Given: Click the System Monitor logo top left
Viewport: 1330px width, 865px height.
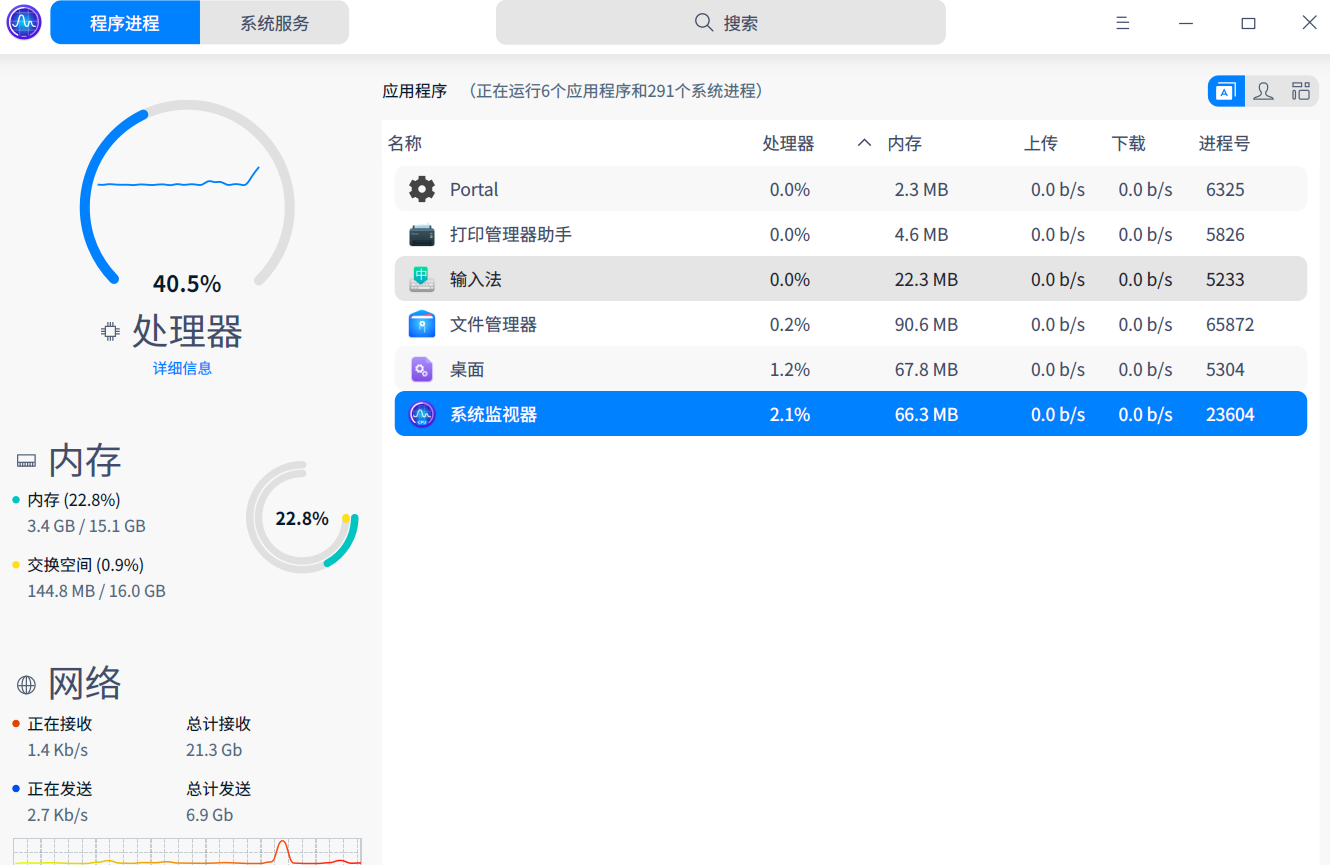Looking at the screenshot, I should coord(22,21).
